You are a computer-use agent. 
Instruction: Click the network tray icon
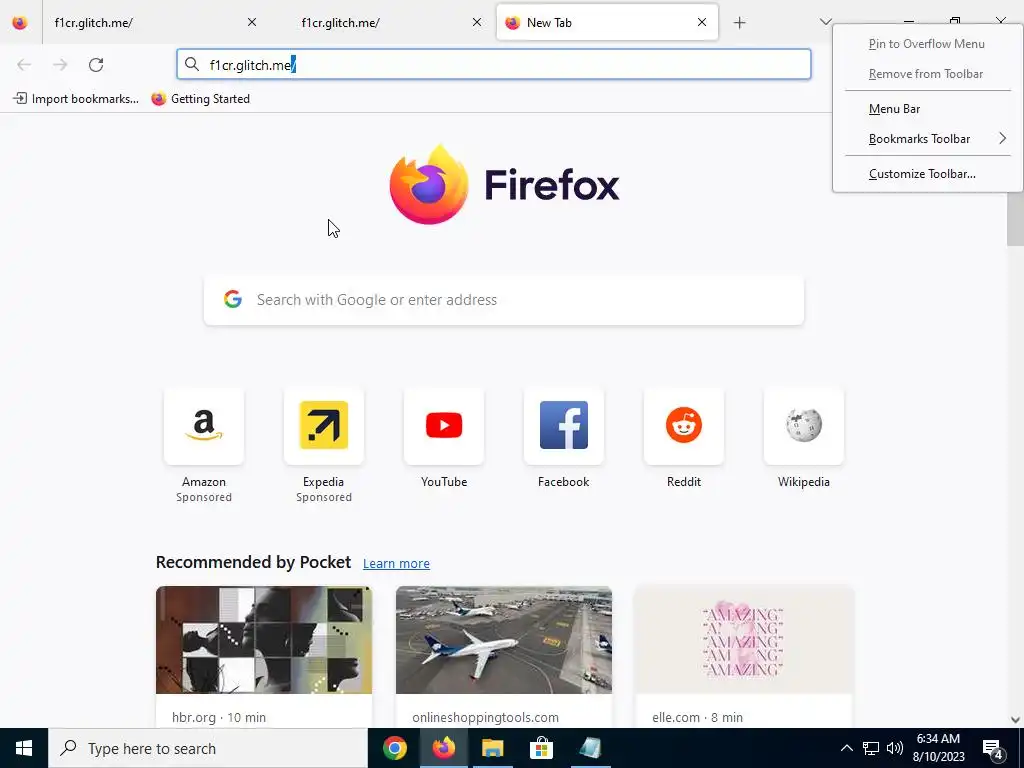[x=871, y=748]
